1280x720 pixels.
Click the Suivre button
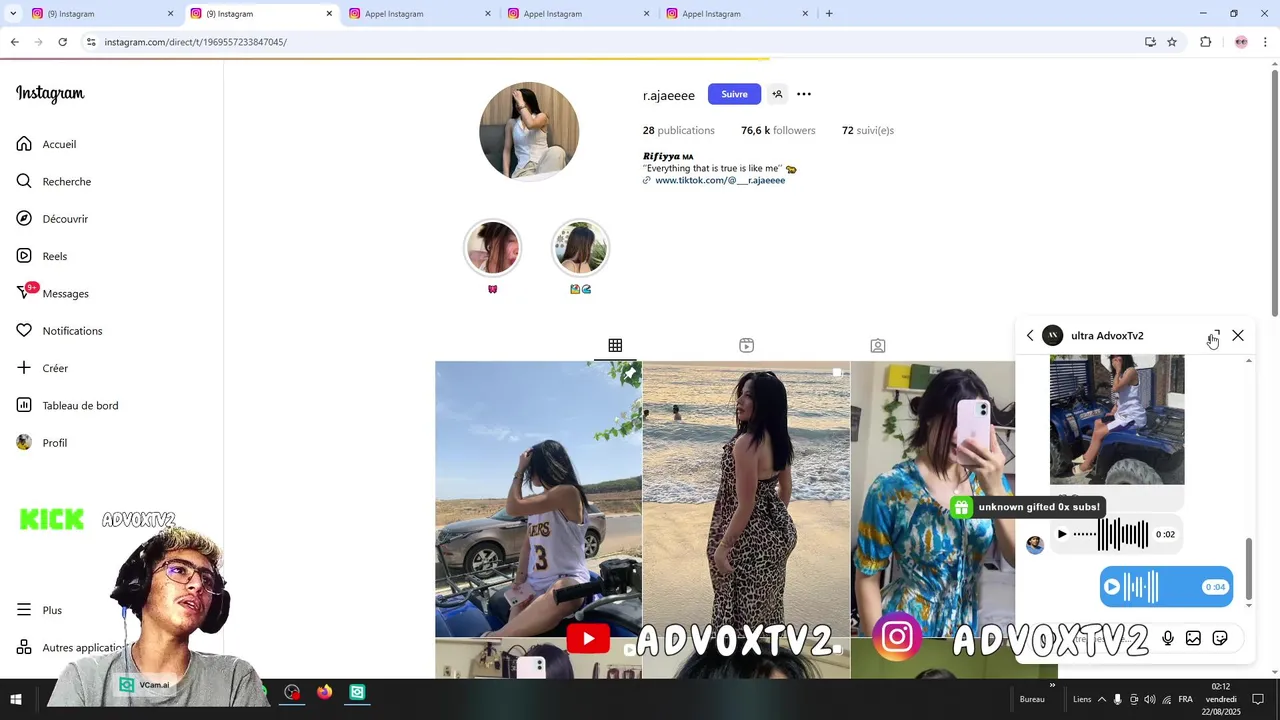(734, 94)
